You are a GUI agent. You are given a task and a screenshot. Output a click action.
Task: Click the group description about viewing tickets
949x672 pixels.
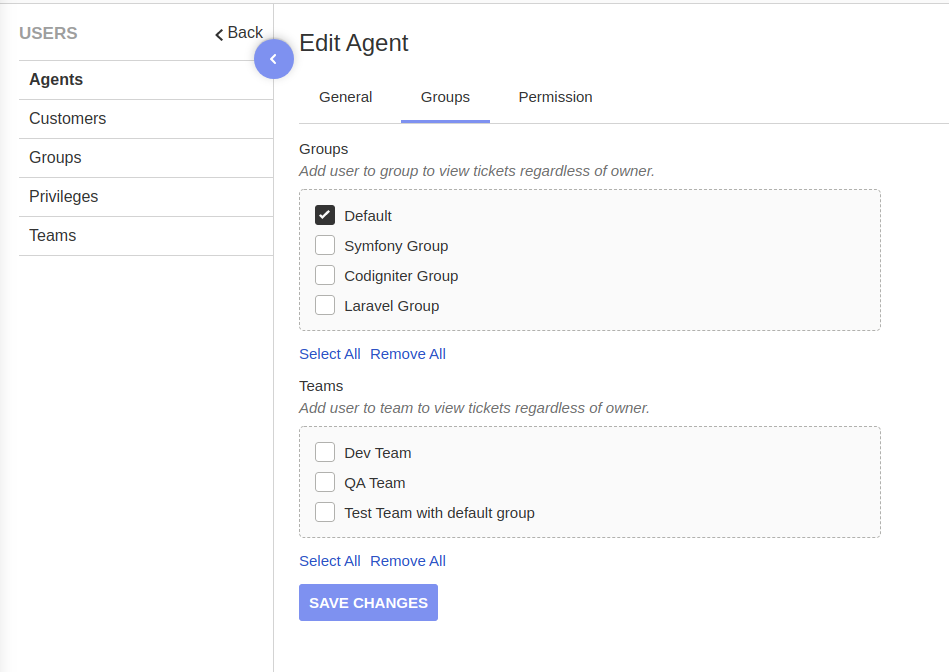[x=477, y=171]
